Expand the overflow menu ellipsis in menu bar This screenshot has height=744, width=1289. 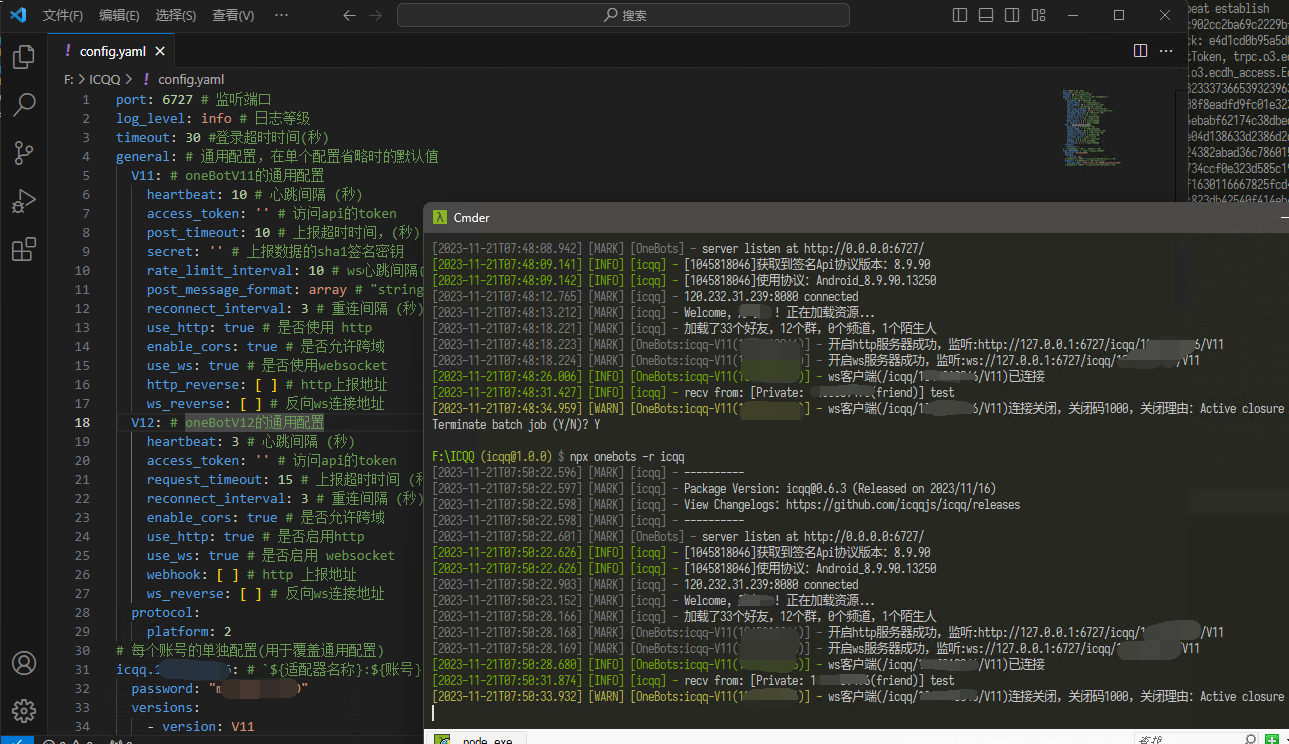(x=281, y=15)
